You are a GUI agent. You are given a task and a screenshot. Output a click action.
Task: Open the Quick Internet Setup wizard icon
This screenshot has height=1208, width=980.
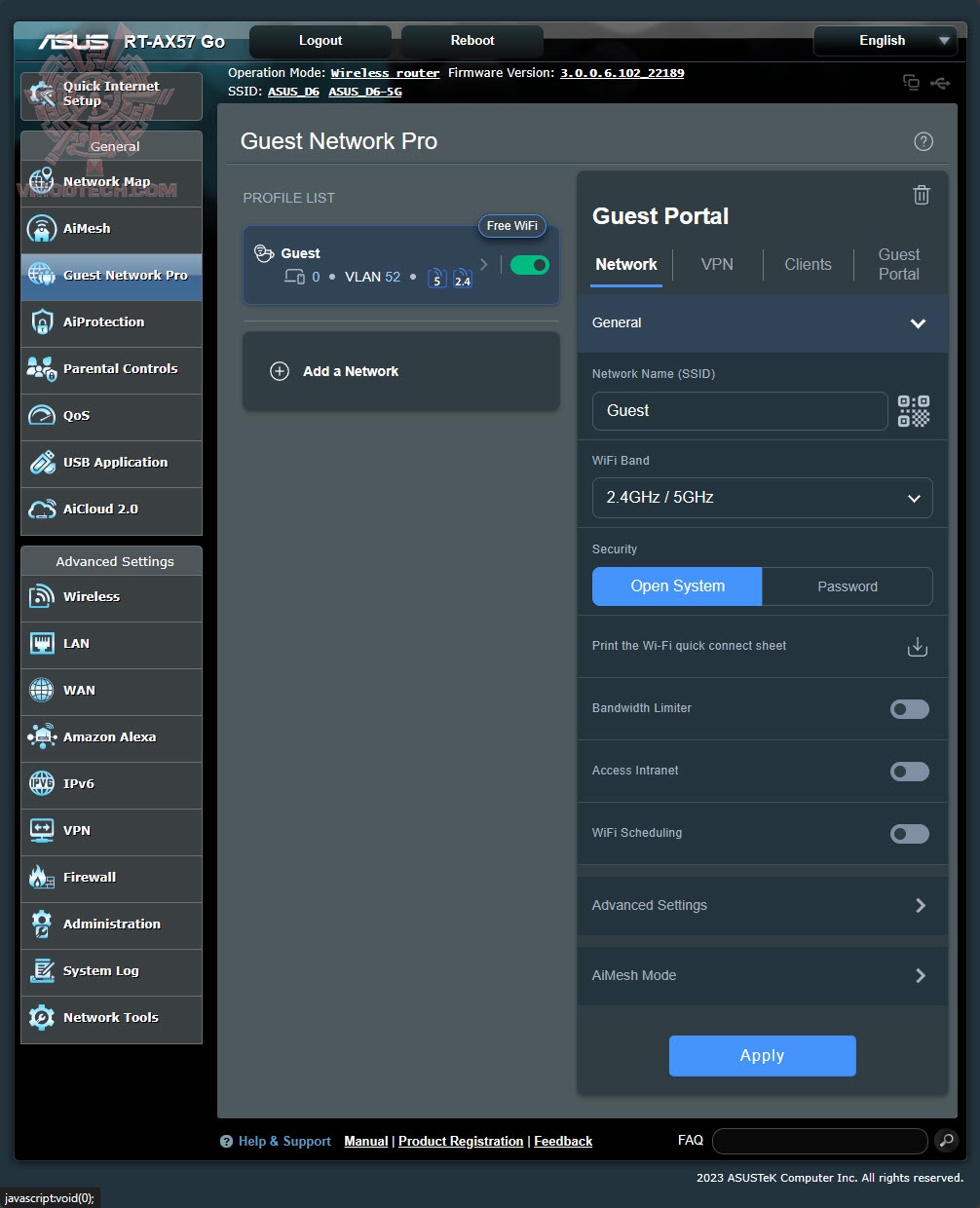(x=42, y=94)
